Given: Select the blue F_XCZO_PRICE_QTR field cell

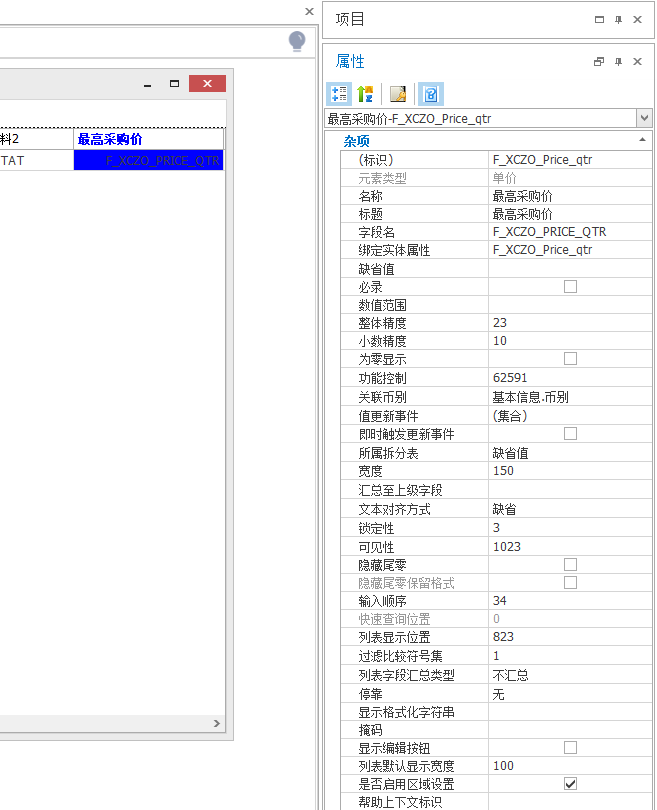Looking at the screenshot, I should pos(148,160).
